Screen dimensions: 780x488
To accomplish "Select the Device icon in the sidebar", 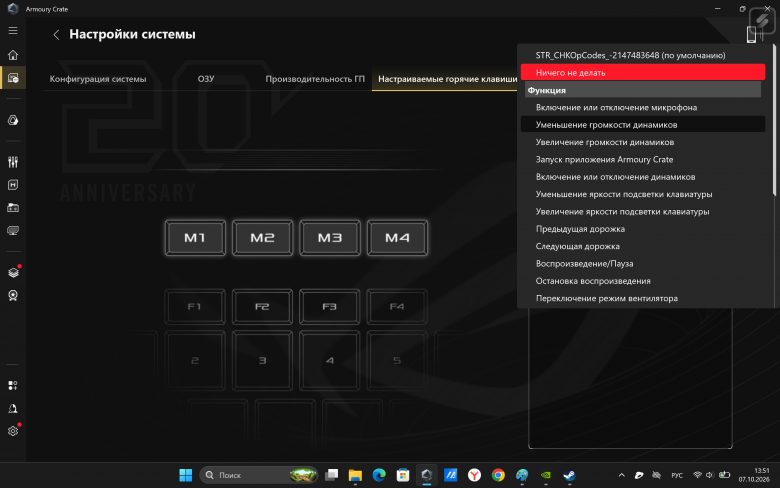I will coord(13,78).
